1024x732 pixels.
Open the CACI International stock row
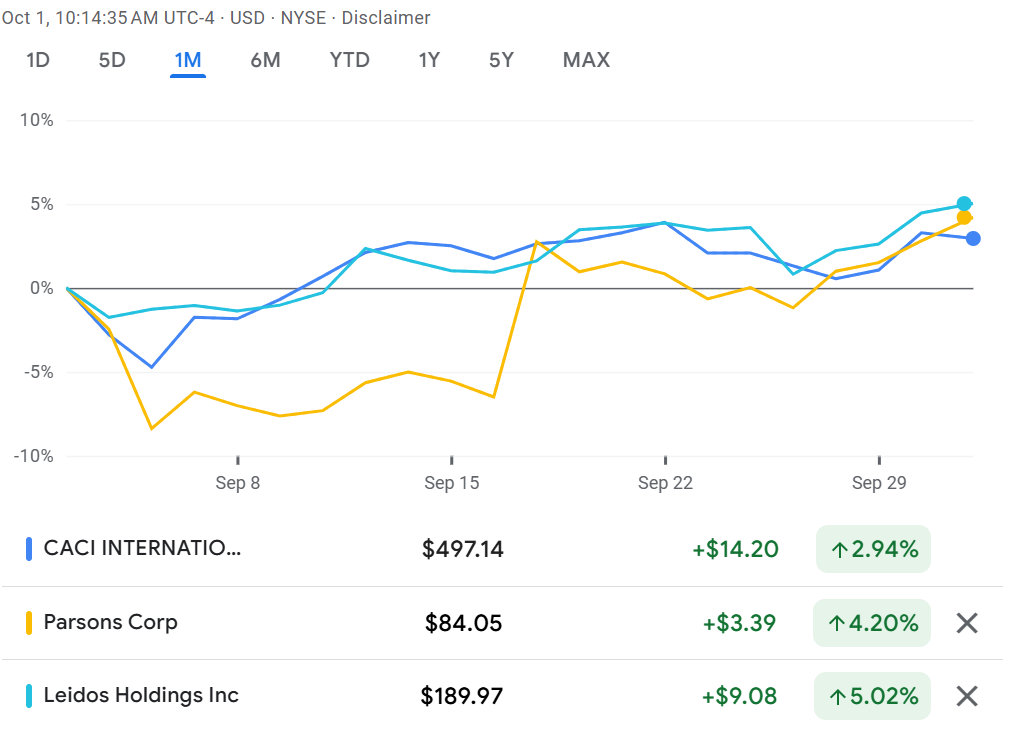(x=142, y=548)
